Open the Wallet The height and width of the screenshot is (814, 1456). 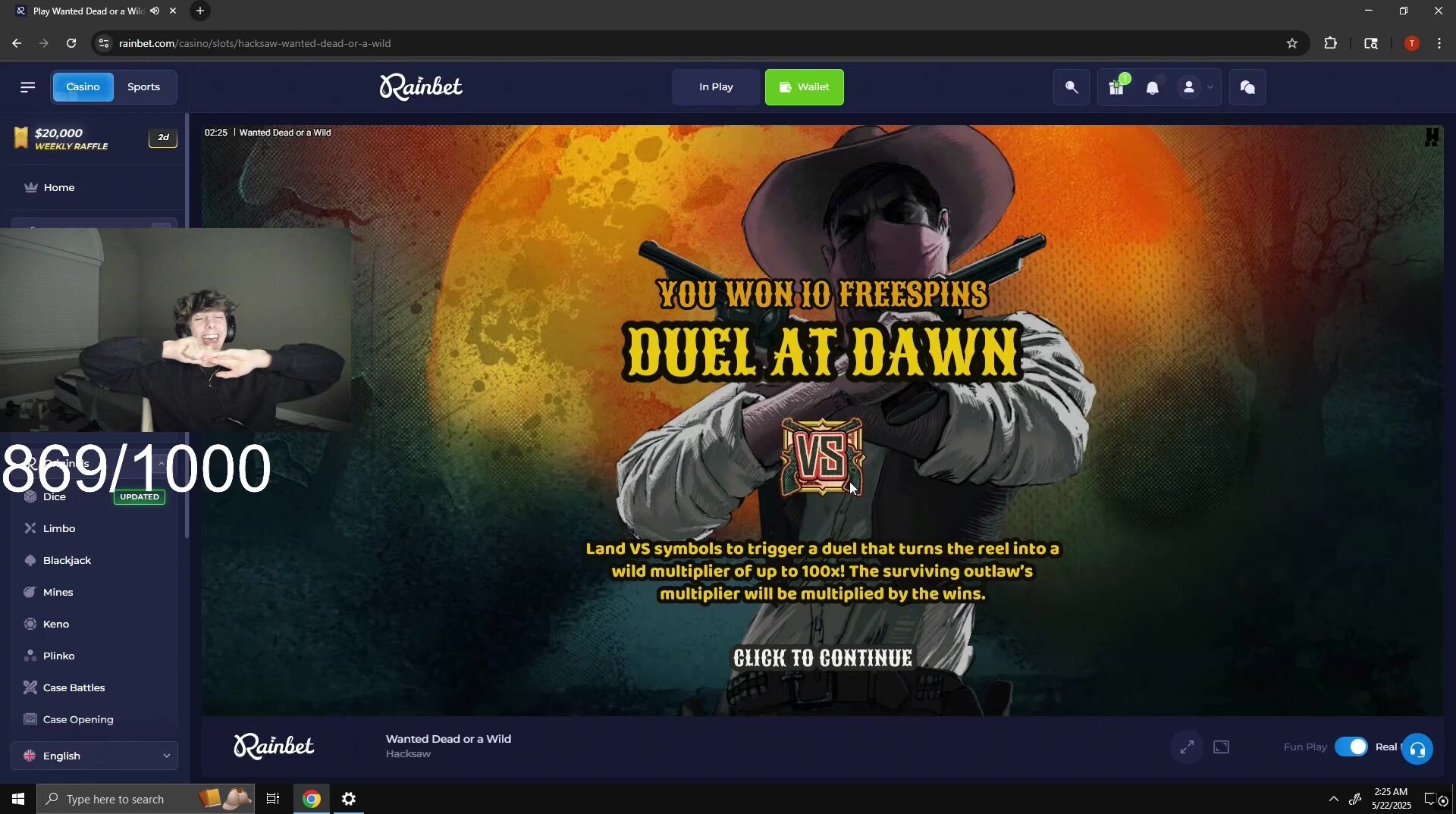point(804,87)
